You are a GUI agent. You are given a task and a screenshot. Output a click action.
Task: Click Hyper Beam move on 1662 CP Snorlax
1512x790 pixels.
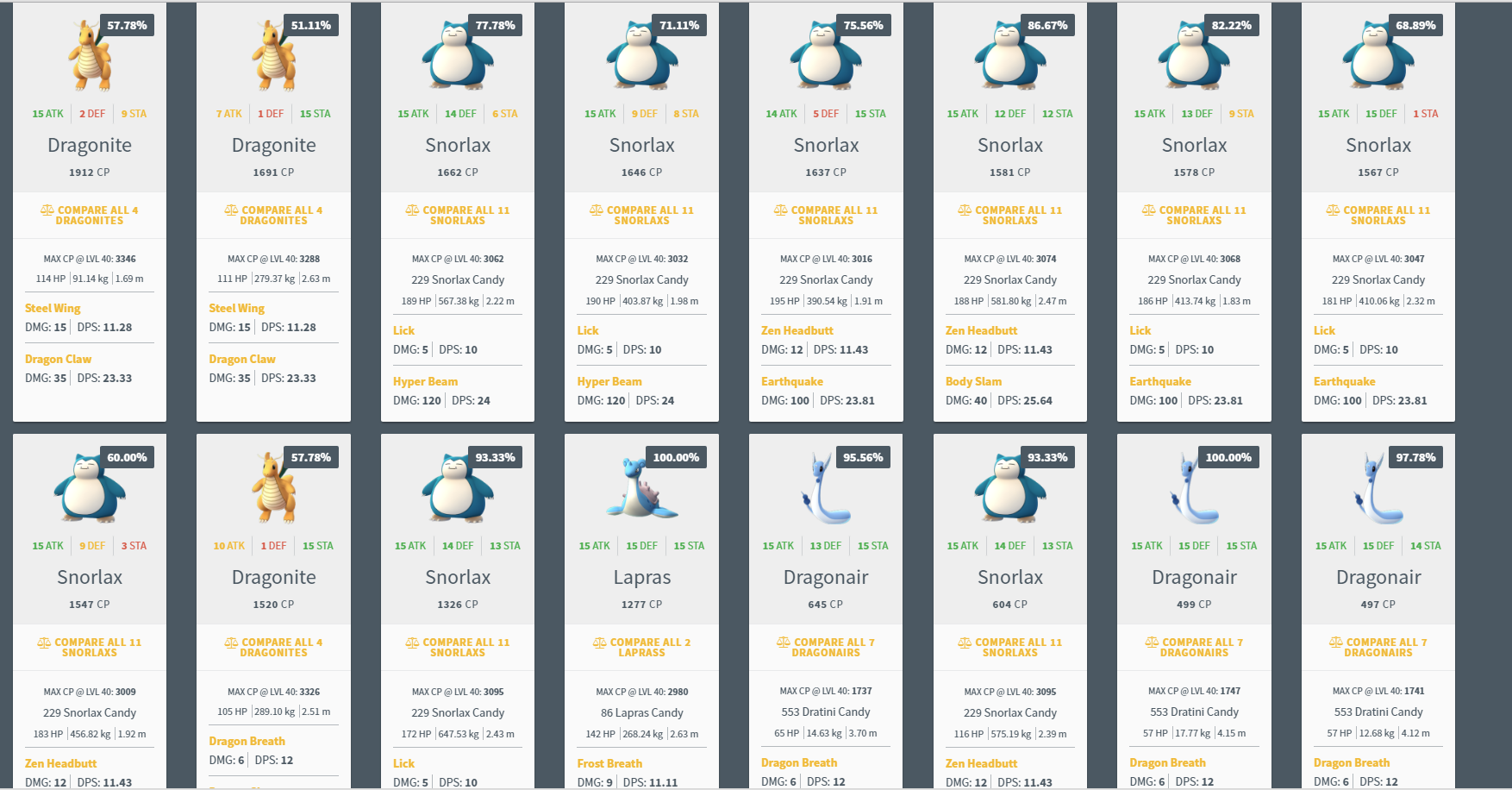[425, 381]
